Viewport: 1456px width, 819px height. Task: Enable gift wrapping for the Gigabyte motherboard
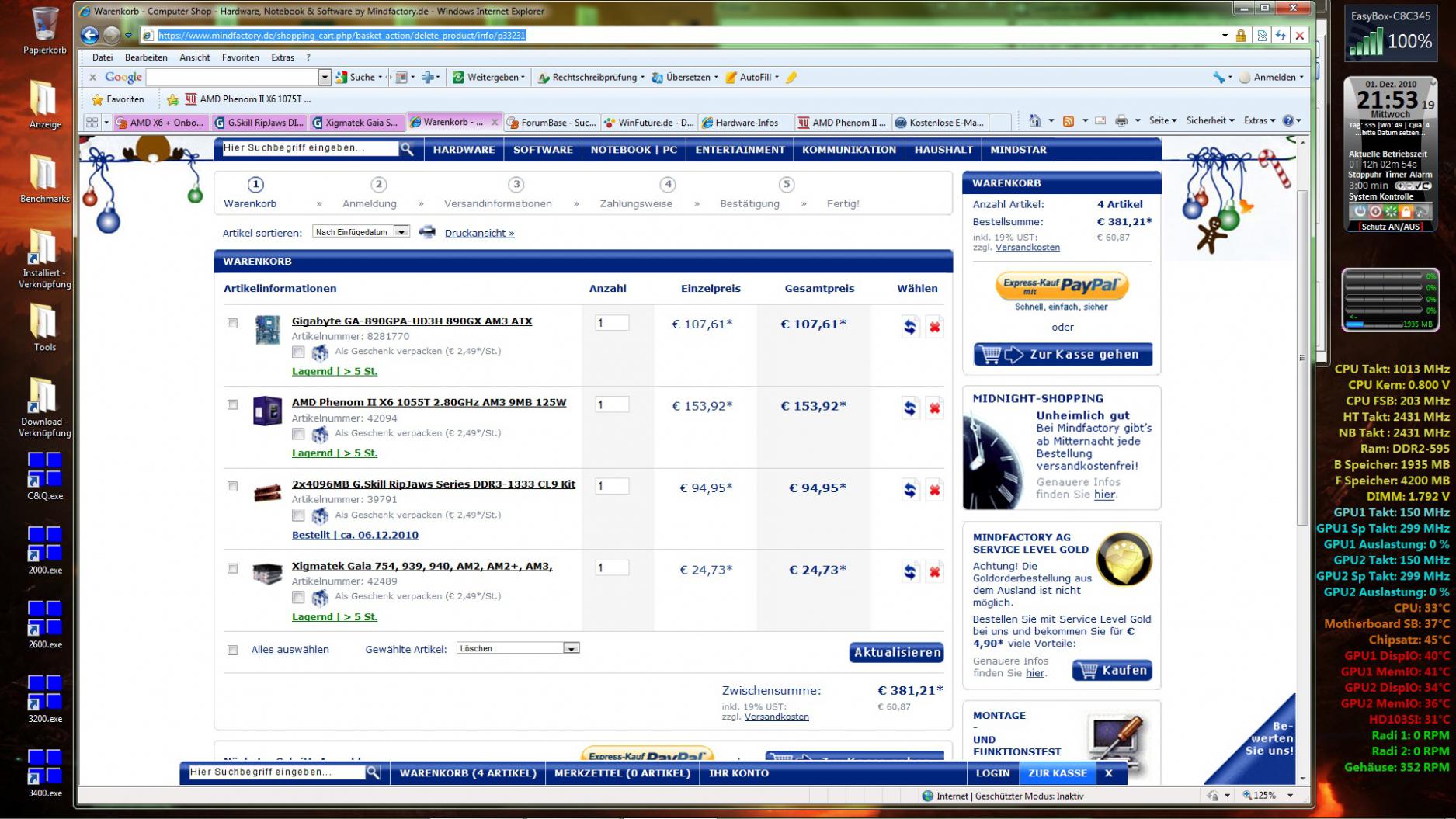298,352
